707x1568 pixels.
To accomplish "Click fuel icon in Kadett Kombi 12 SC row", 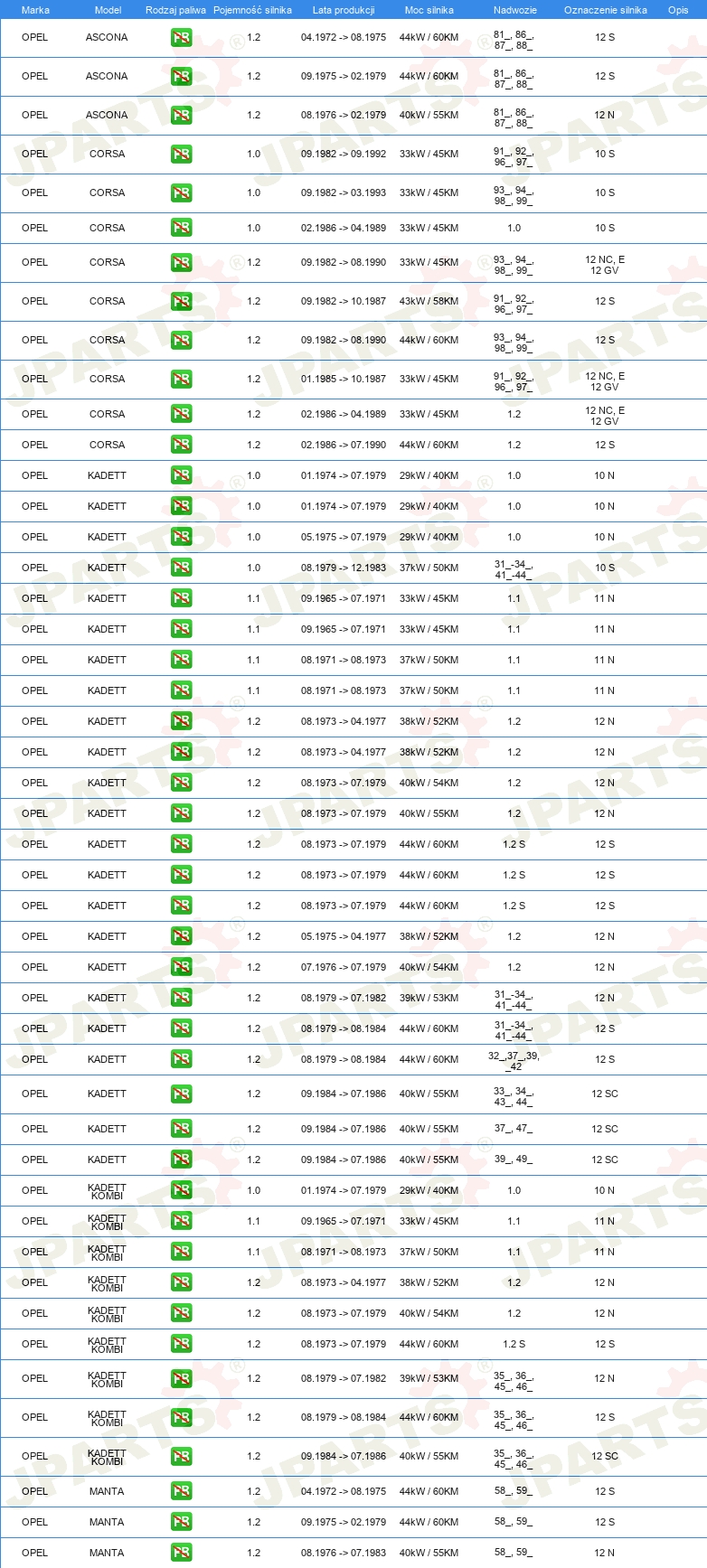I will (181, 1457).
